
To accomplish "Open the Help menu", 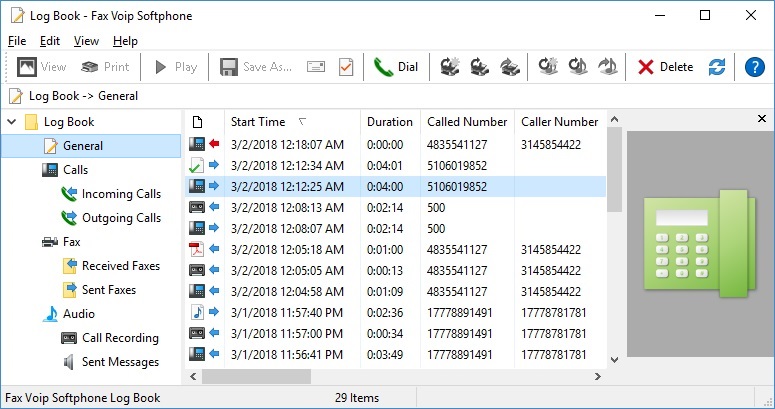I will 125,41.
